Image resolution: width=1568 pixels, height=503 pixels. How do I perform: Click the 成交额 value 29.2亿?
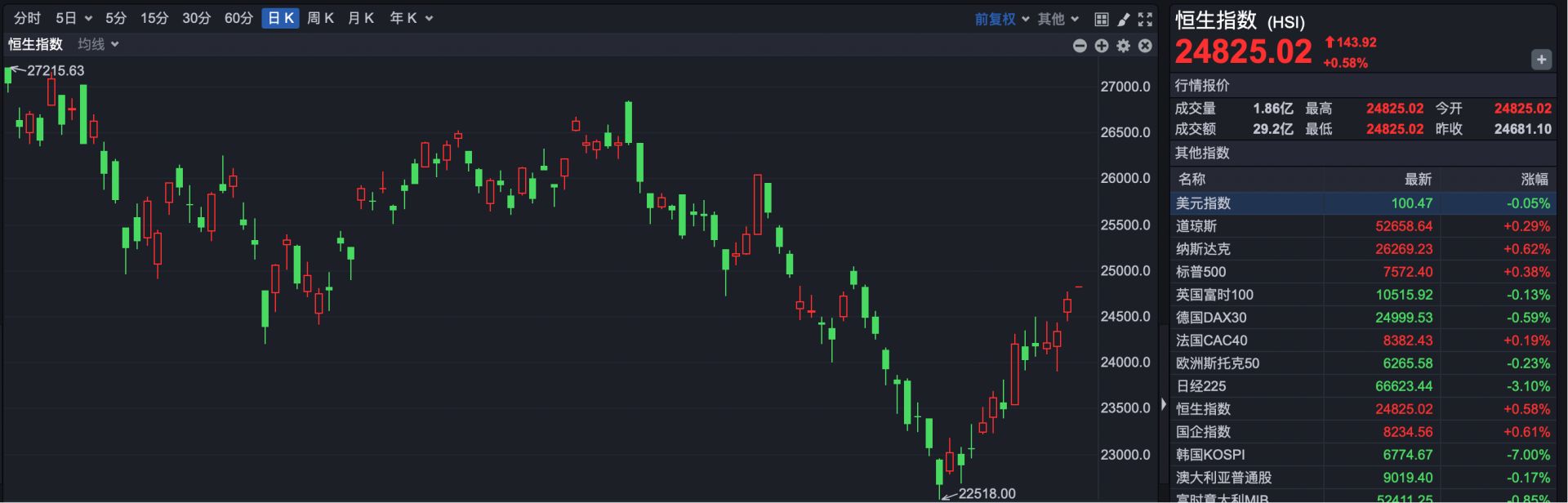1273,129
